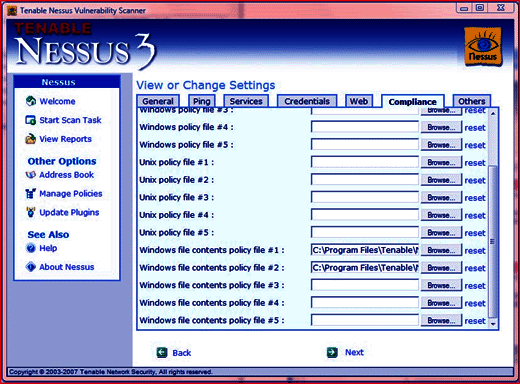Open View Reports via its icon

pyautogui.click(x=31, y=139)
